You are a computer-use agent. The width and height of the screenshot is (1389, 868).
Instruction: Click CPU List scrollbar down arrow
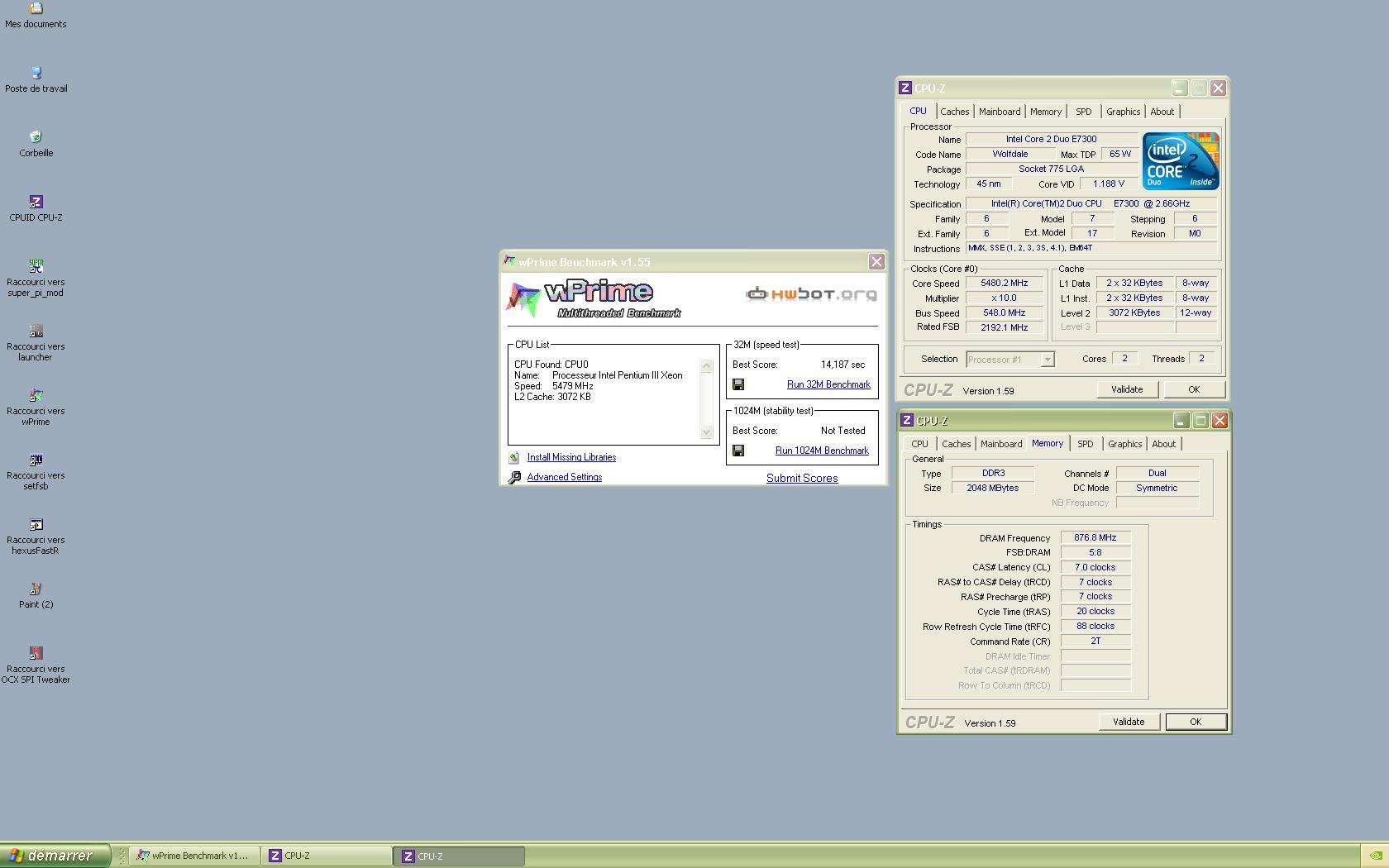[706, 432]
